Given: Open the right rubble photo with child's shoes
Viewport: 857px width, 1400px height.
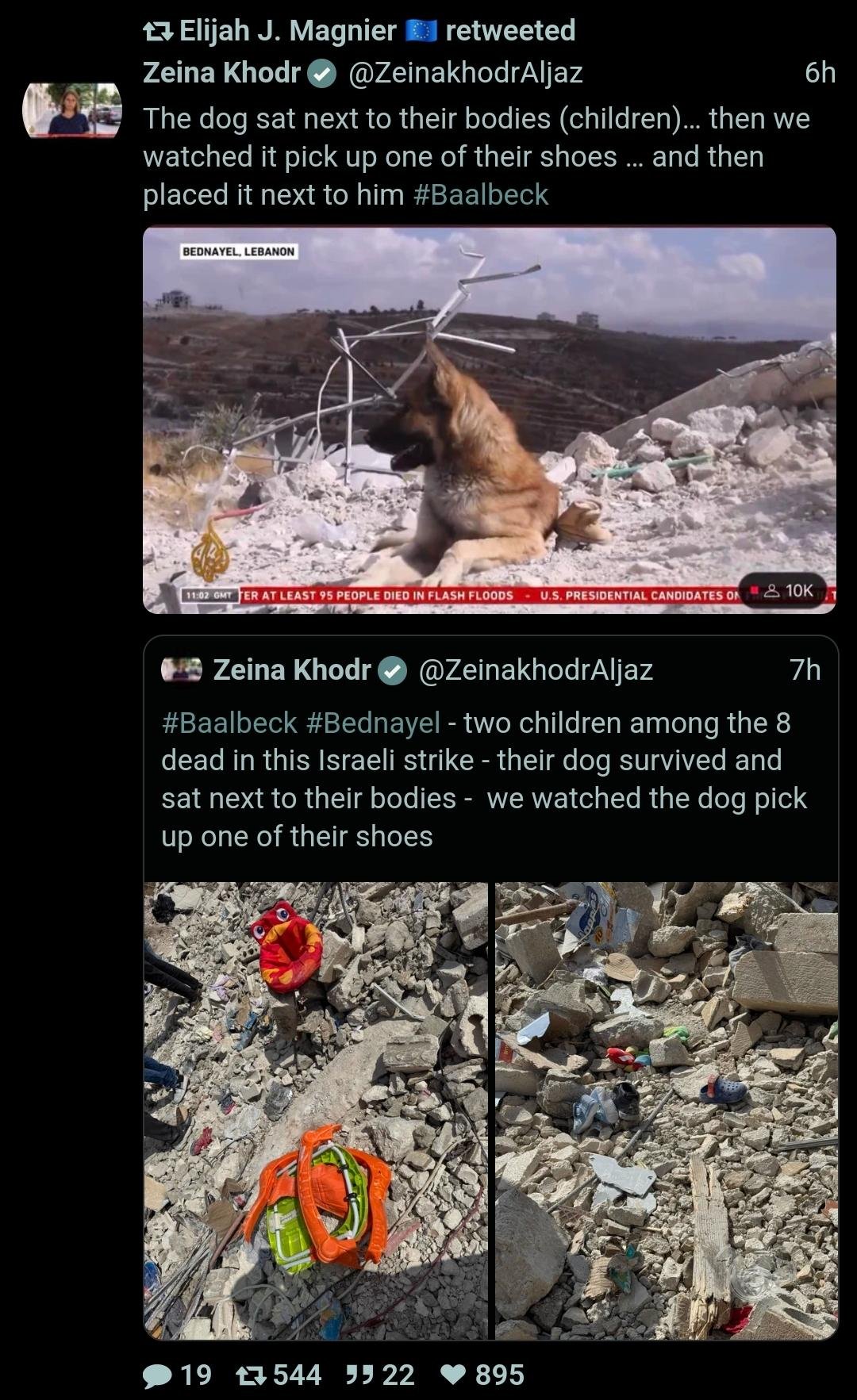Looking at the screenshot, I should pyautogui.click(x=667, y=1110).
